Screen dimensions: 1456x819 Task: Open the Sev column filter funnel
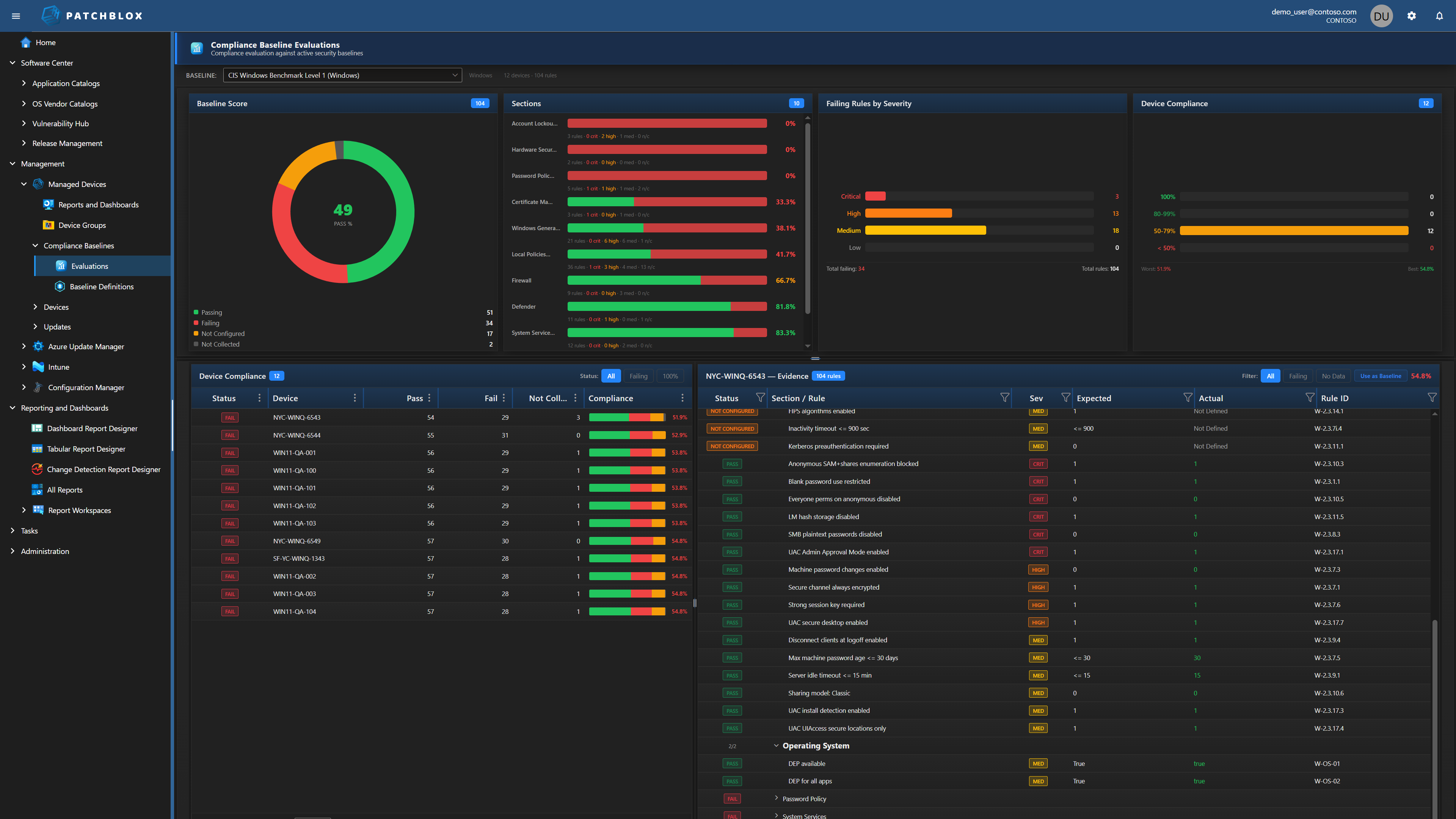(x=1065, y=397)
